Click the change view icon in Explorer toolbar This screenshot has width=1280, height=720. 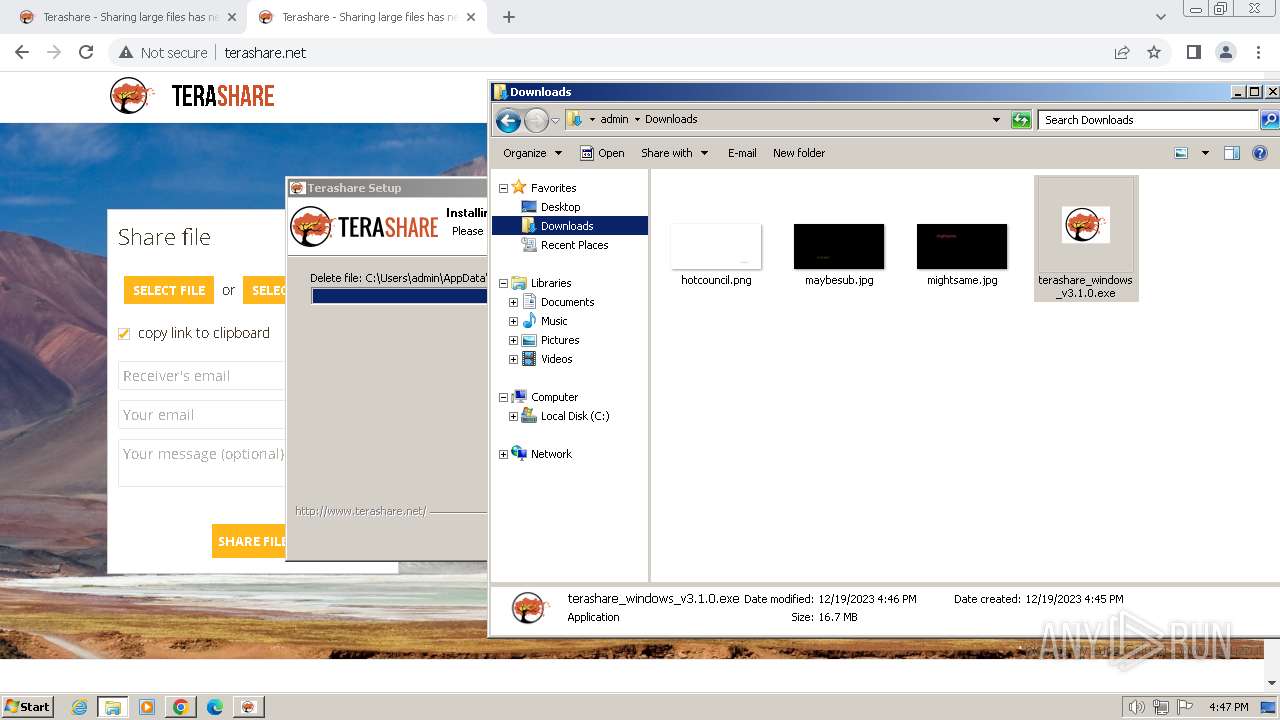(x=1181, y=153)
